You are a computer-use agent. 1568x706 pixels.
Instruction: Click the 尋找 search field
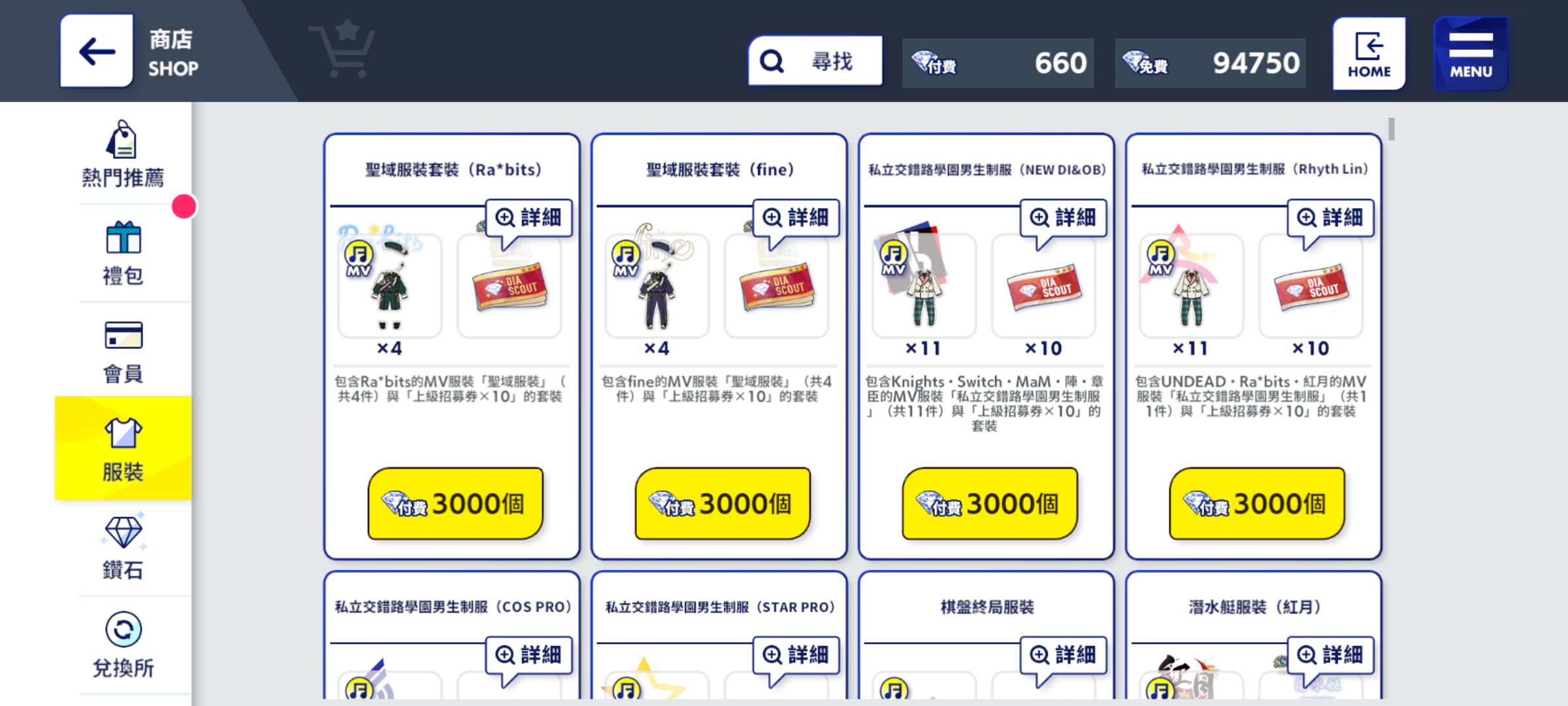815,61
